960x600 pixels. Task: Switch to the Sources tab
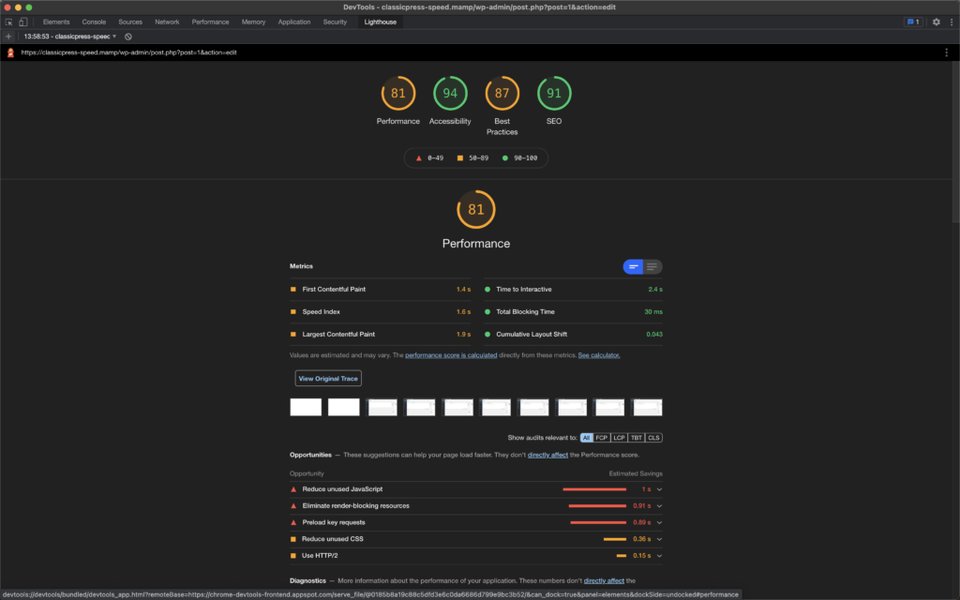[x=130, y=22]
